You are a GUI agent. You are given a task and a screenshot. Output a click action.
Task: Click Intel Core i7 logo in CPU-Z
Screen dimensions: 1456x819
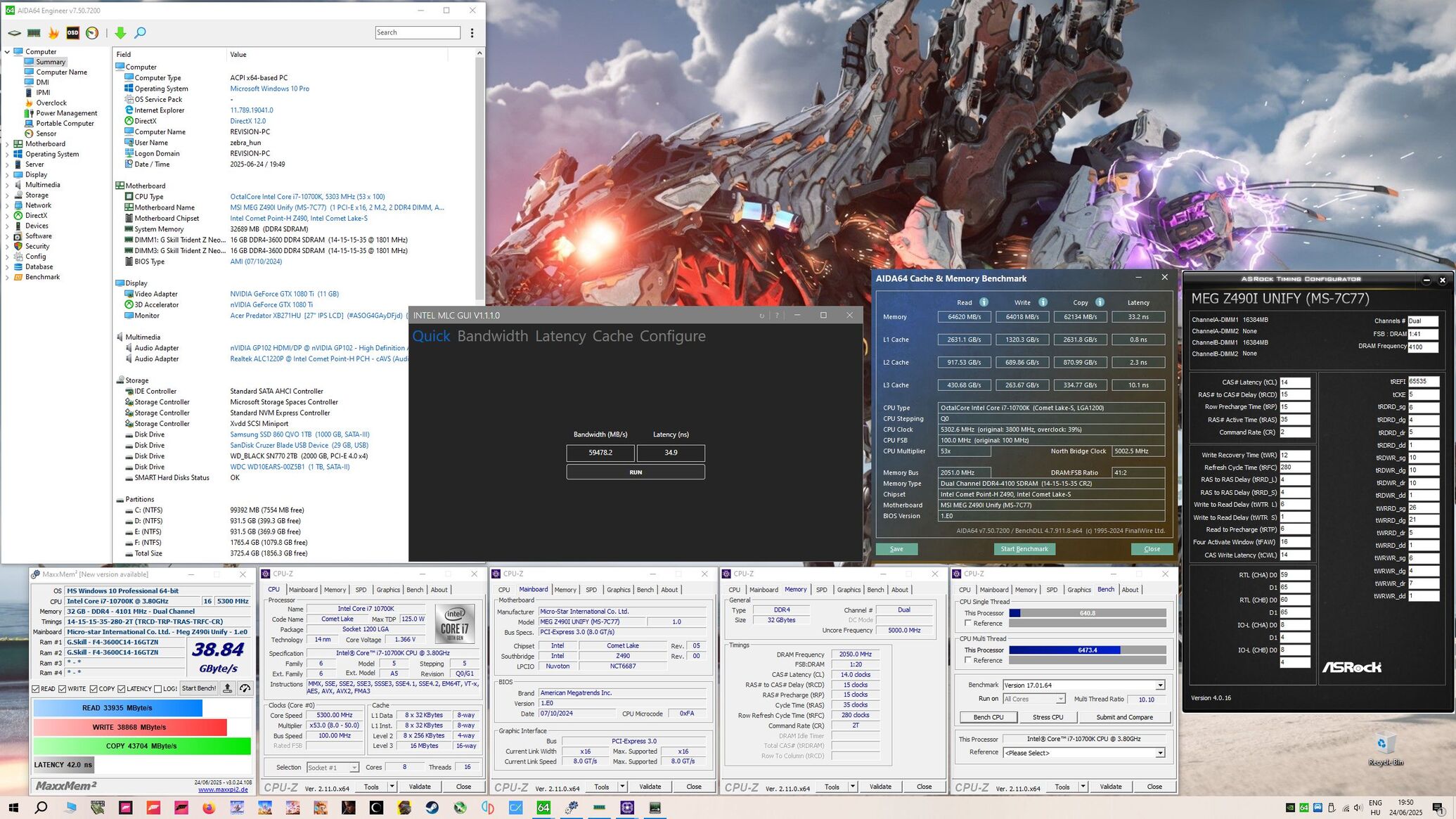point(454,623)
